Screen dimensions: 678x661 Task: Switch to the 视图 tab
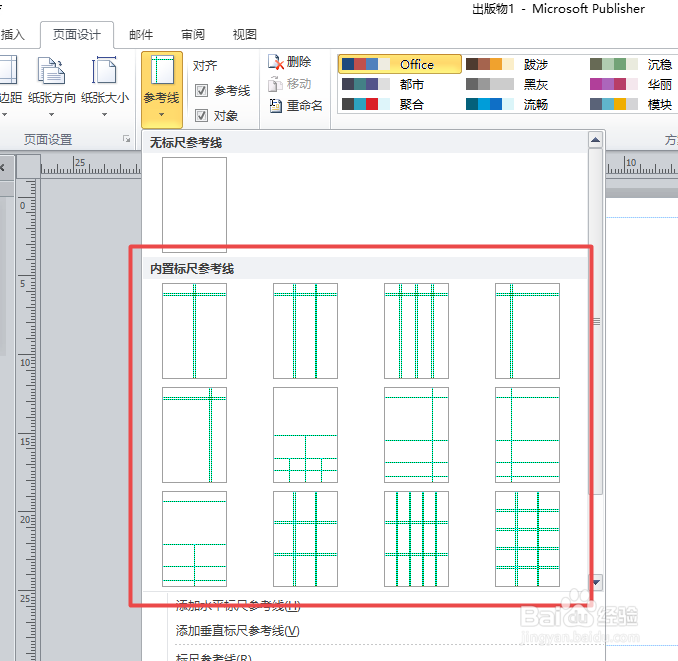coord(245,35)
